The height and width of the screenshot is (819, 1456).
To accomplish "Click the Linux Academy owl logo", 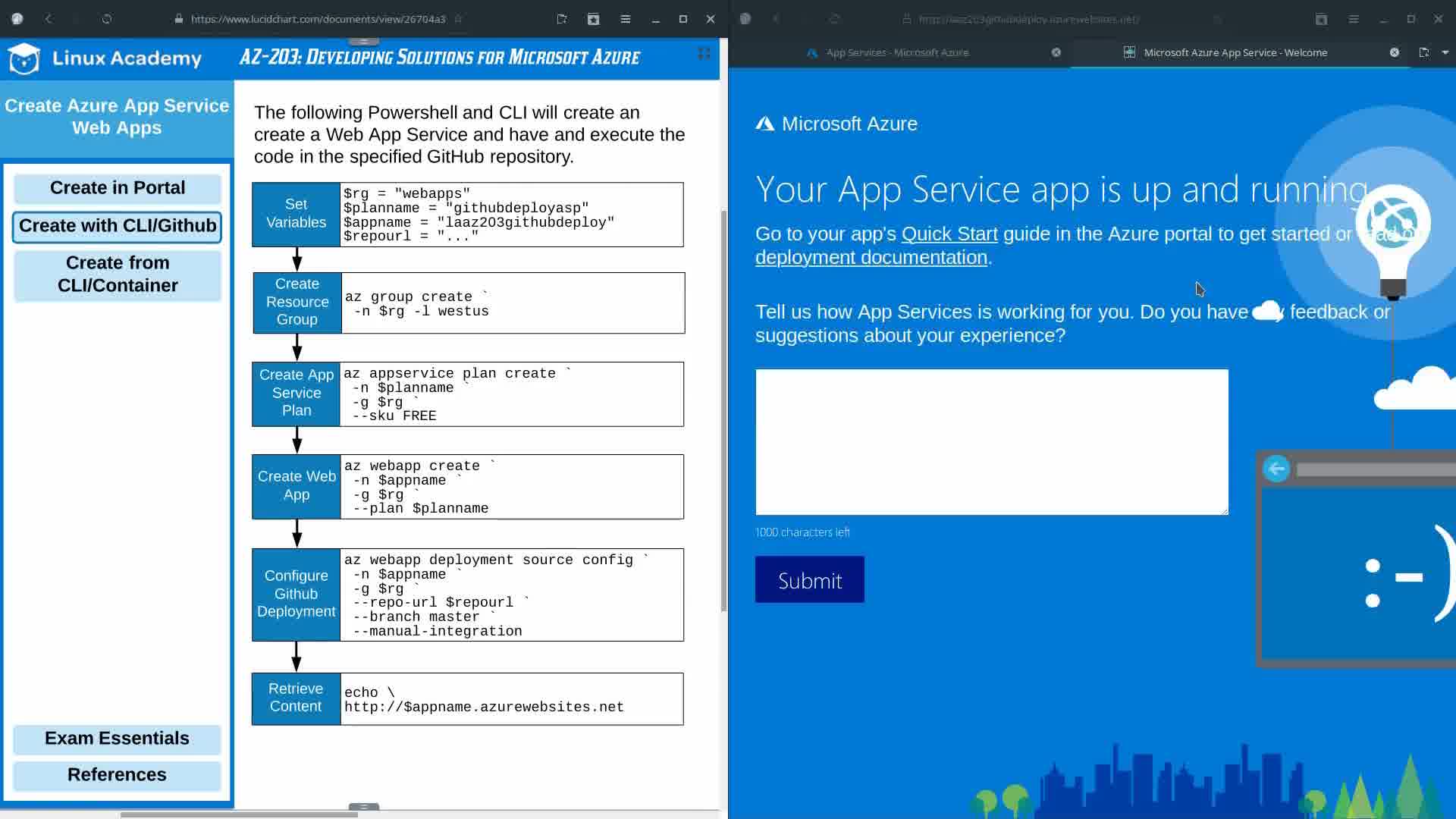I will click(24, 58).
